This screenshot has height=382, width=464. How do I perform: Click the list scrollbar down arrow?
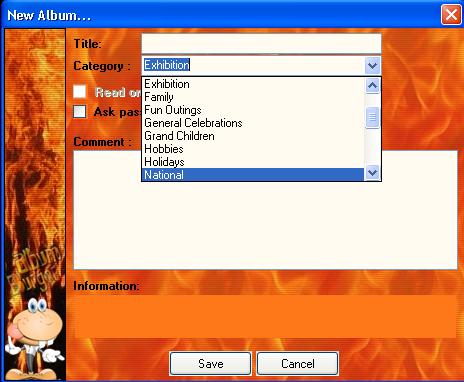(x=372, y=173)
